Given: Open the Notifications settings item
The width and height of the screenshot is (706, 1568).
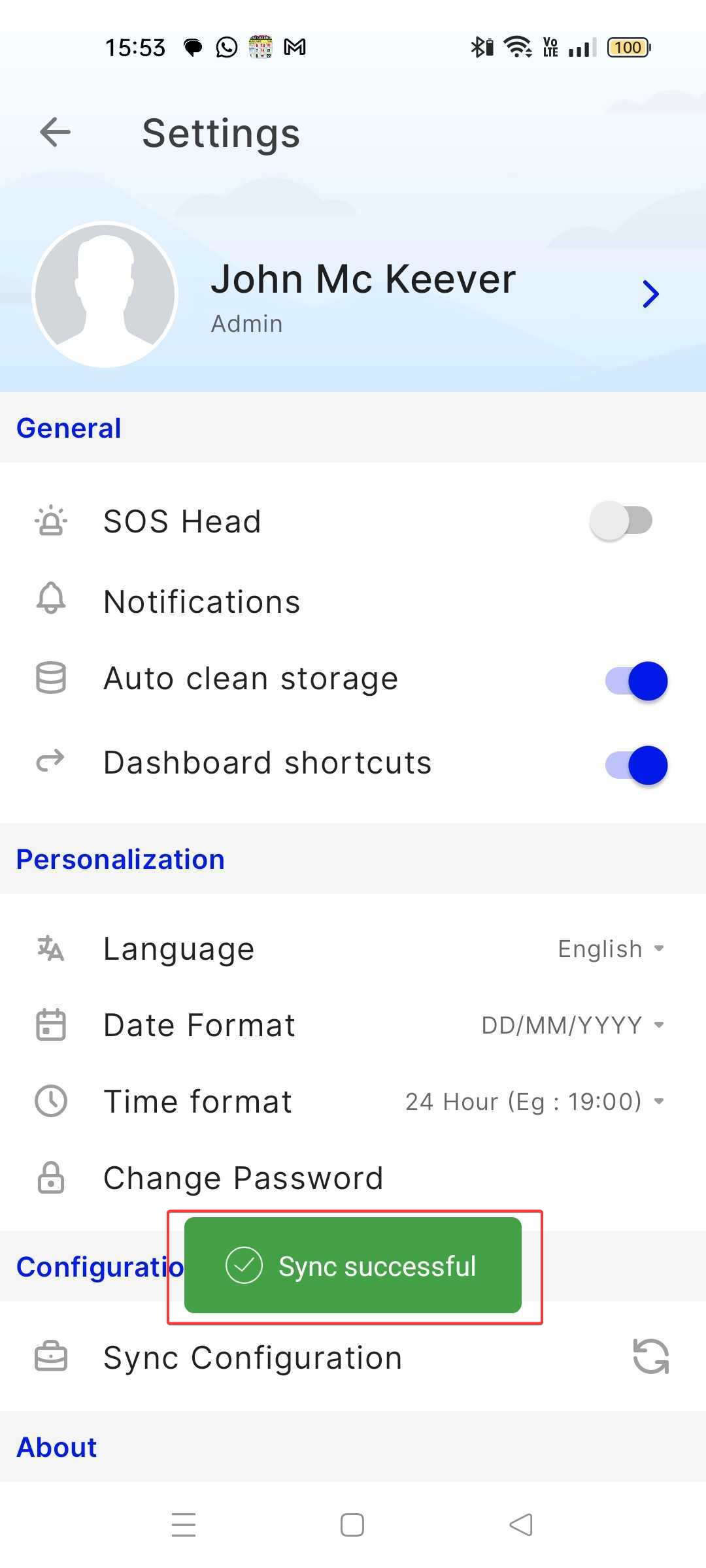Looking at the screenshot, I should point(202,602).
